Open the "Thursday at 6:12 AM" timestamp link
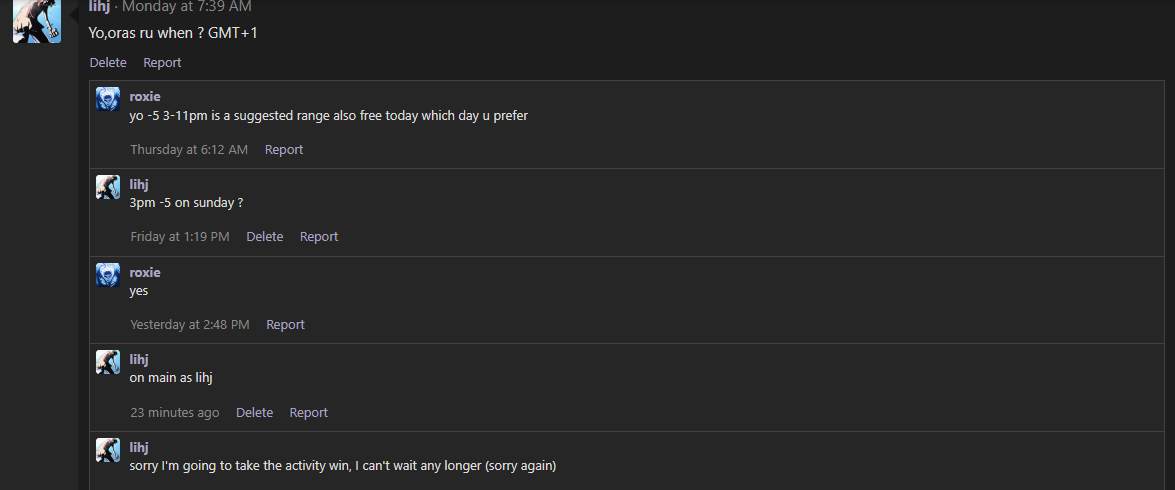 tap(189, 149)
